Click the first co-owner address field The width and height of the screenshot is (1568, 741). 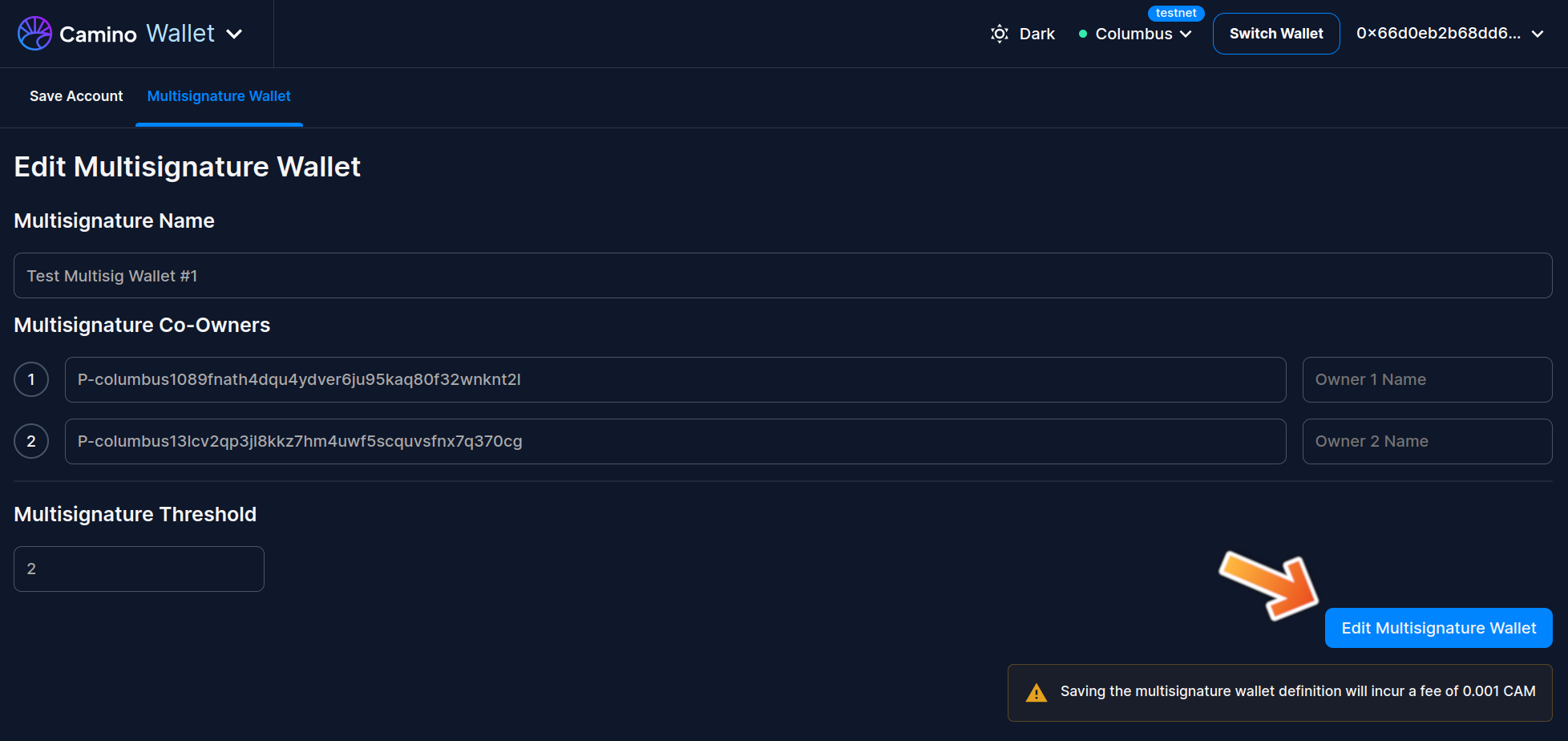pyautogui.click(x=675, y=379)
